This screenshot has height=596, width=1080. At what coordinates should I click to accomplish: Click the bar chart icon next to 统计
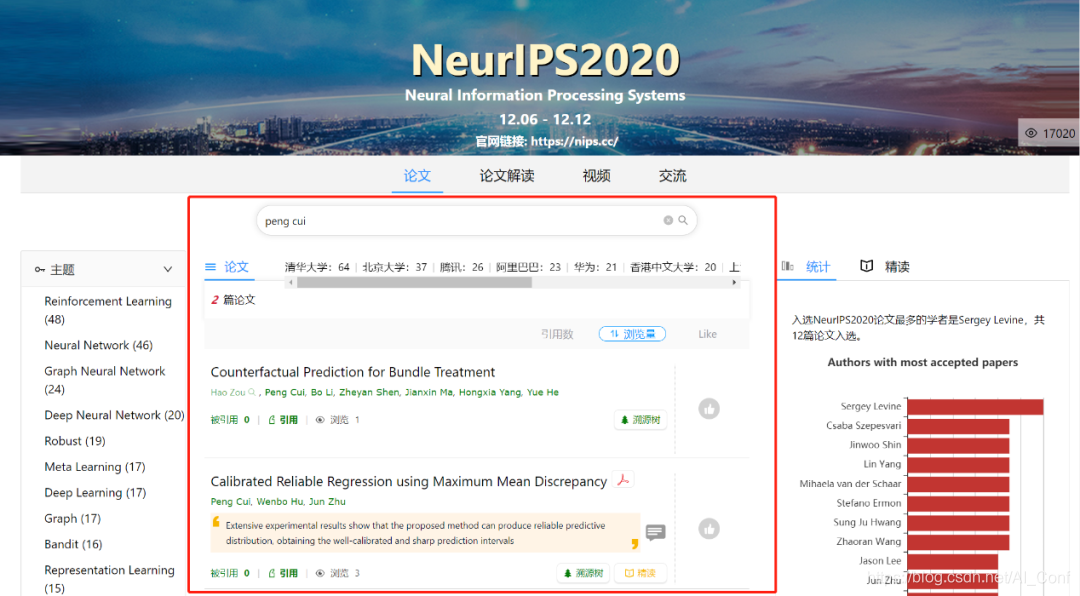(x=787, y=266)
